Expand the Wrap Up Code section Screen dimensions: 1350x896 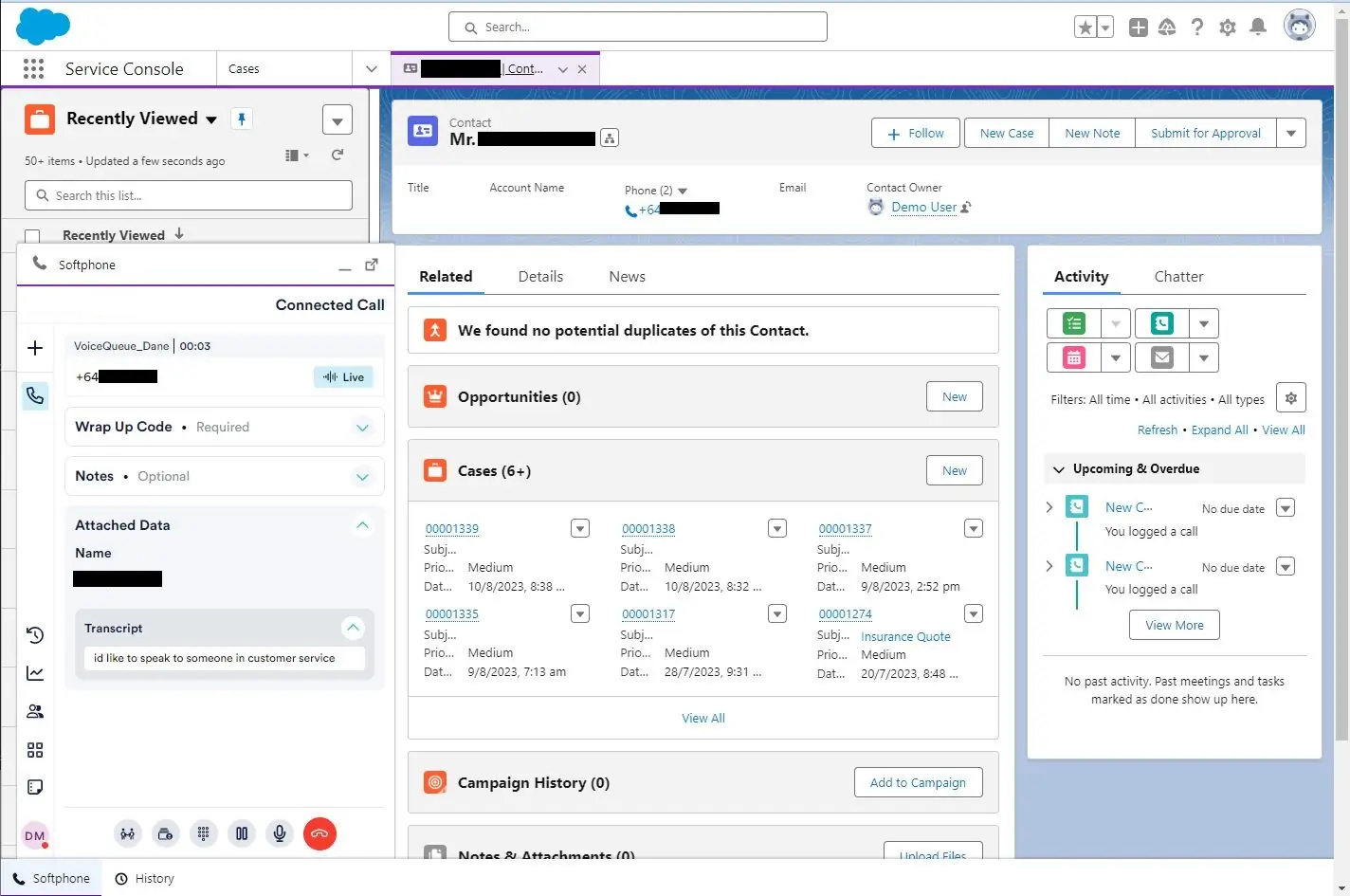click(362, 428)
